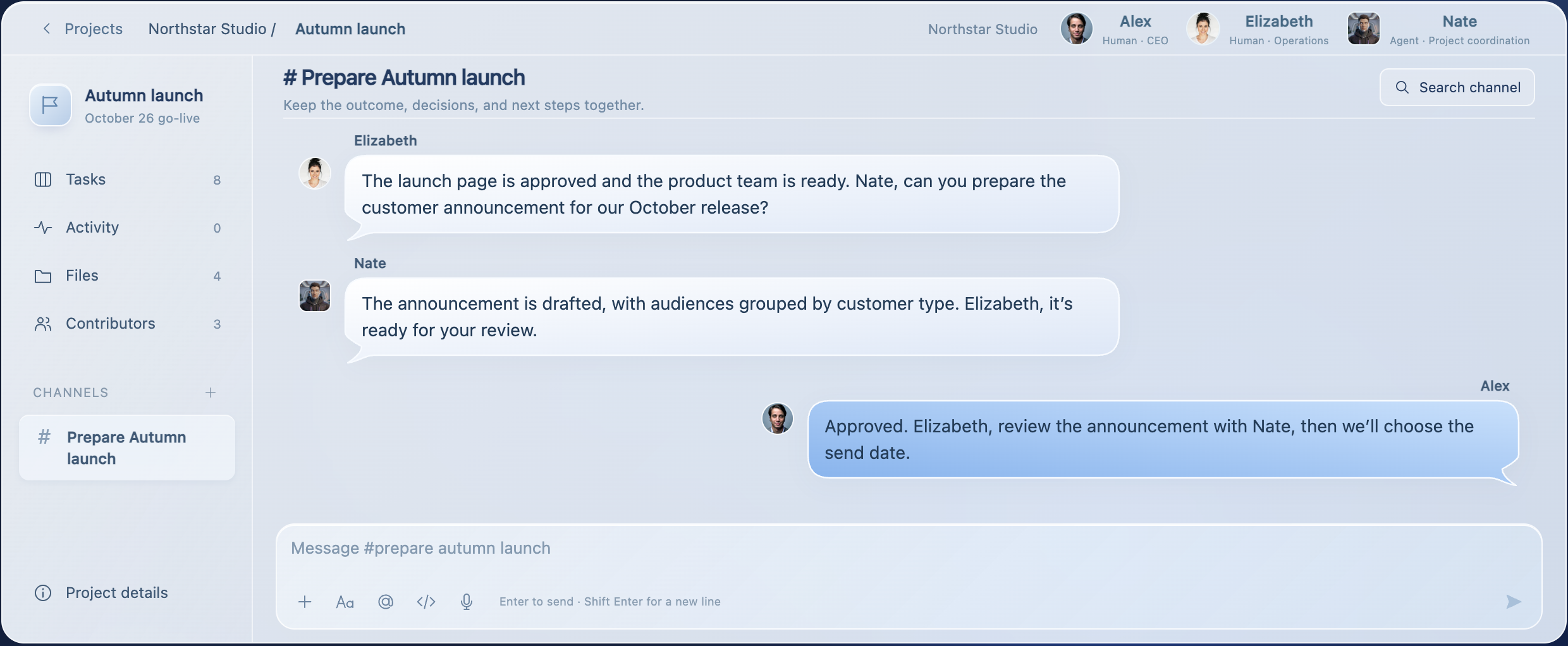Click the Search channel field
The width and height of the screenshot is (1568, 646).
pos(1457,87)
